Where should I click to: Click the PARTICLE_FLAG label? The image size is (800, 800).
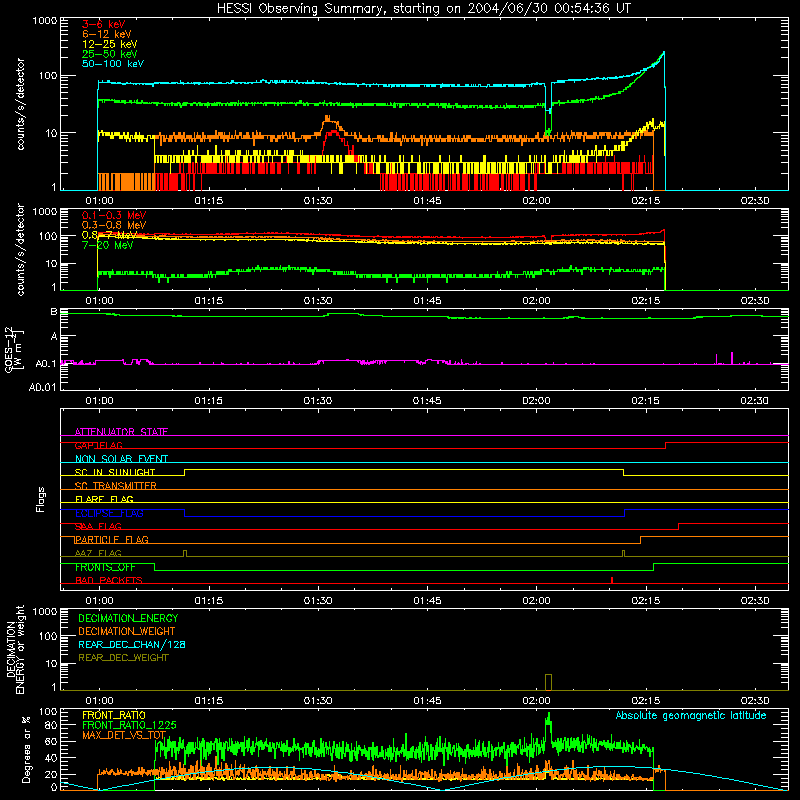[112, 539]
